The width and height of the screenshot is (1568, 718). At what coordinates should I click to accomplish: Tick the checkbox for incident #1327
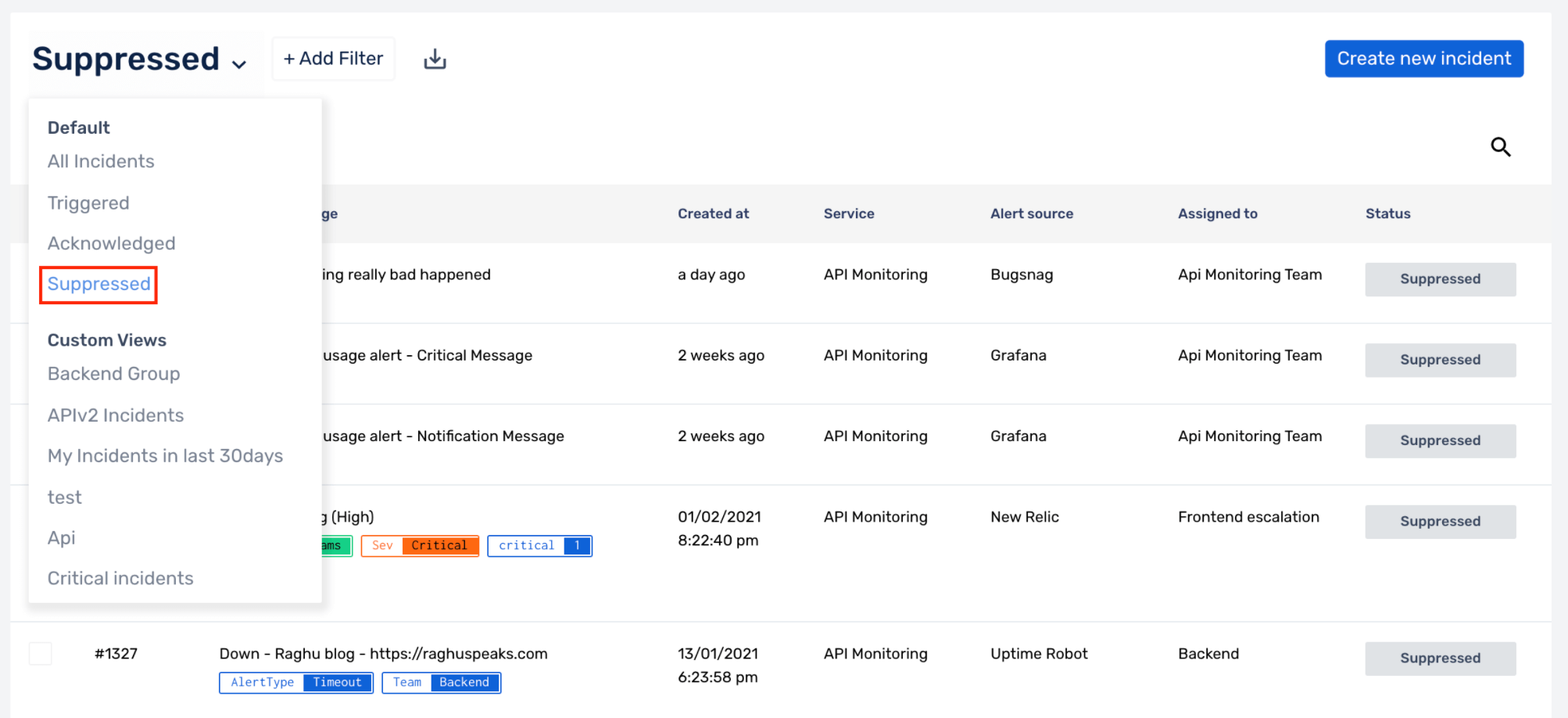click(x=41, y=654)
